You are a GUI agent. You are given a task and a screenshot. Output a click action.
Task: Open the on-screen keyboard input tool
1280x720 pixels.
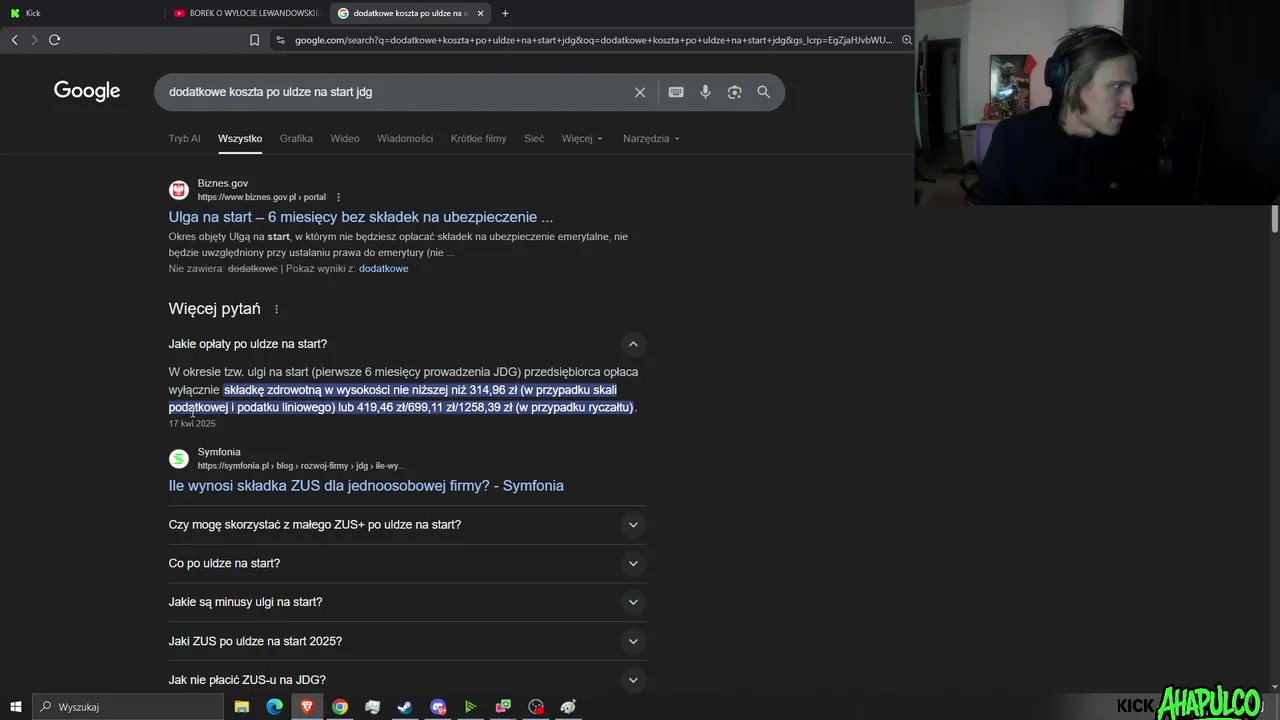tap(676, 92)
